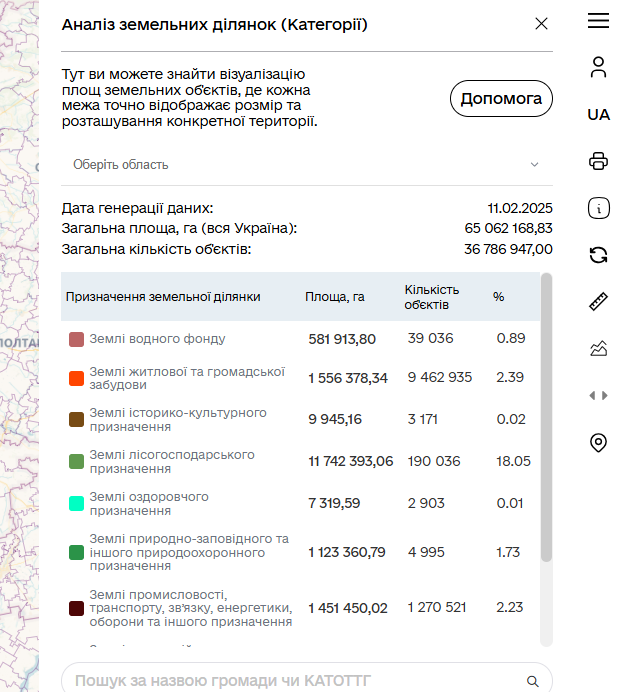The height and width of the screenshot is (692, 620).
Task: Select Землі оздоровчого призначення label
Action: (149, 504)
